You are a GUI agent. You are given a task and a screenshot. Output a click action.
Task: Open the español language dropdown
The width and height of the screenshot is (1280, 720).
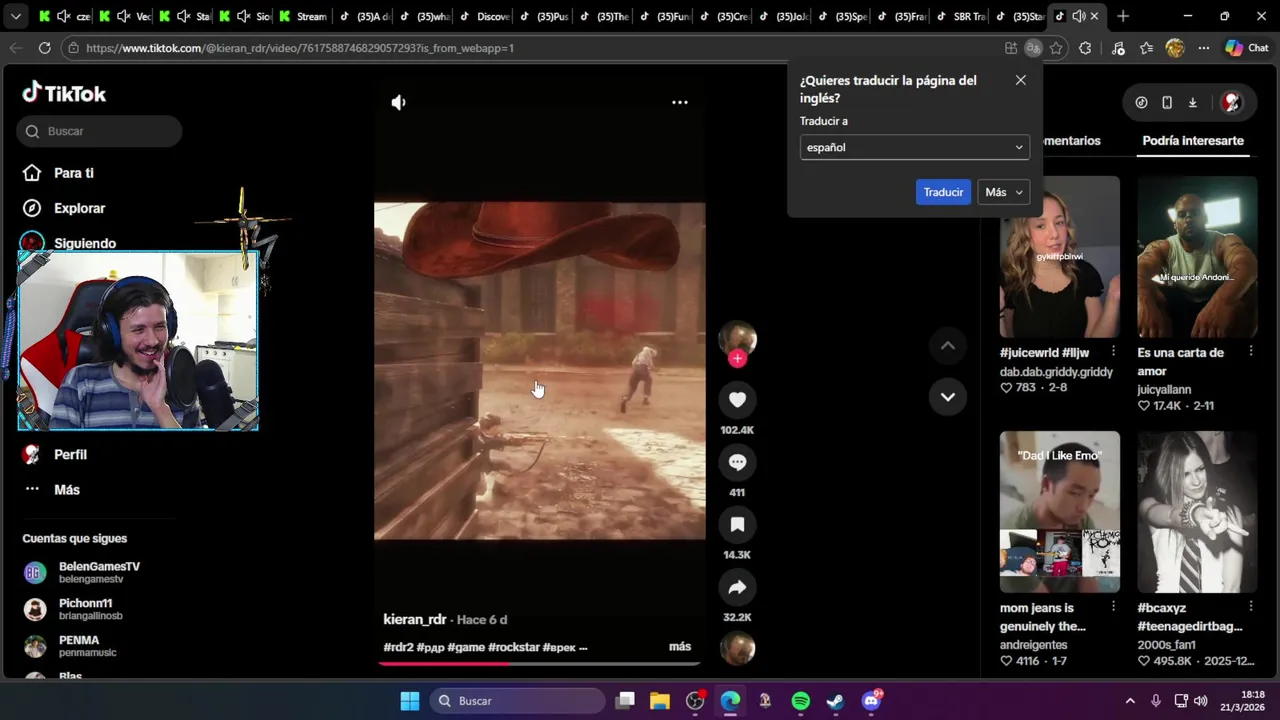(914, 147)
